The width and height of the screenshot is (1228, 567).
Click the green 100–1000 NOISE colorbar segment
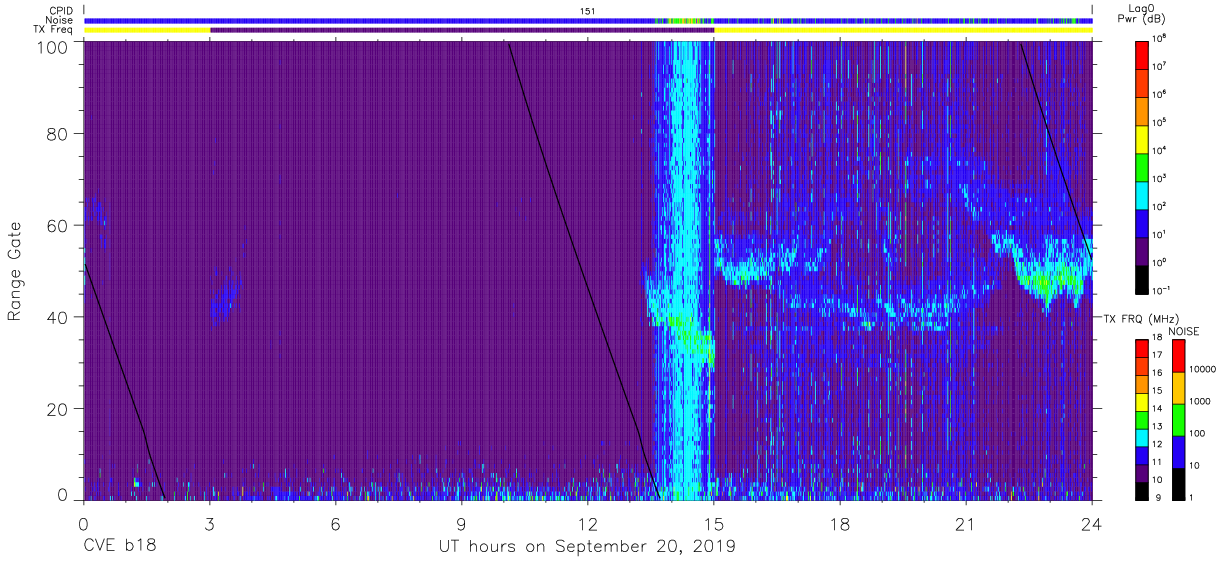pos(1178,419)
